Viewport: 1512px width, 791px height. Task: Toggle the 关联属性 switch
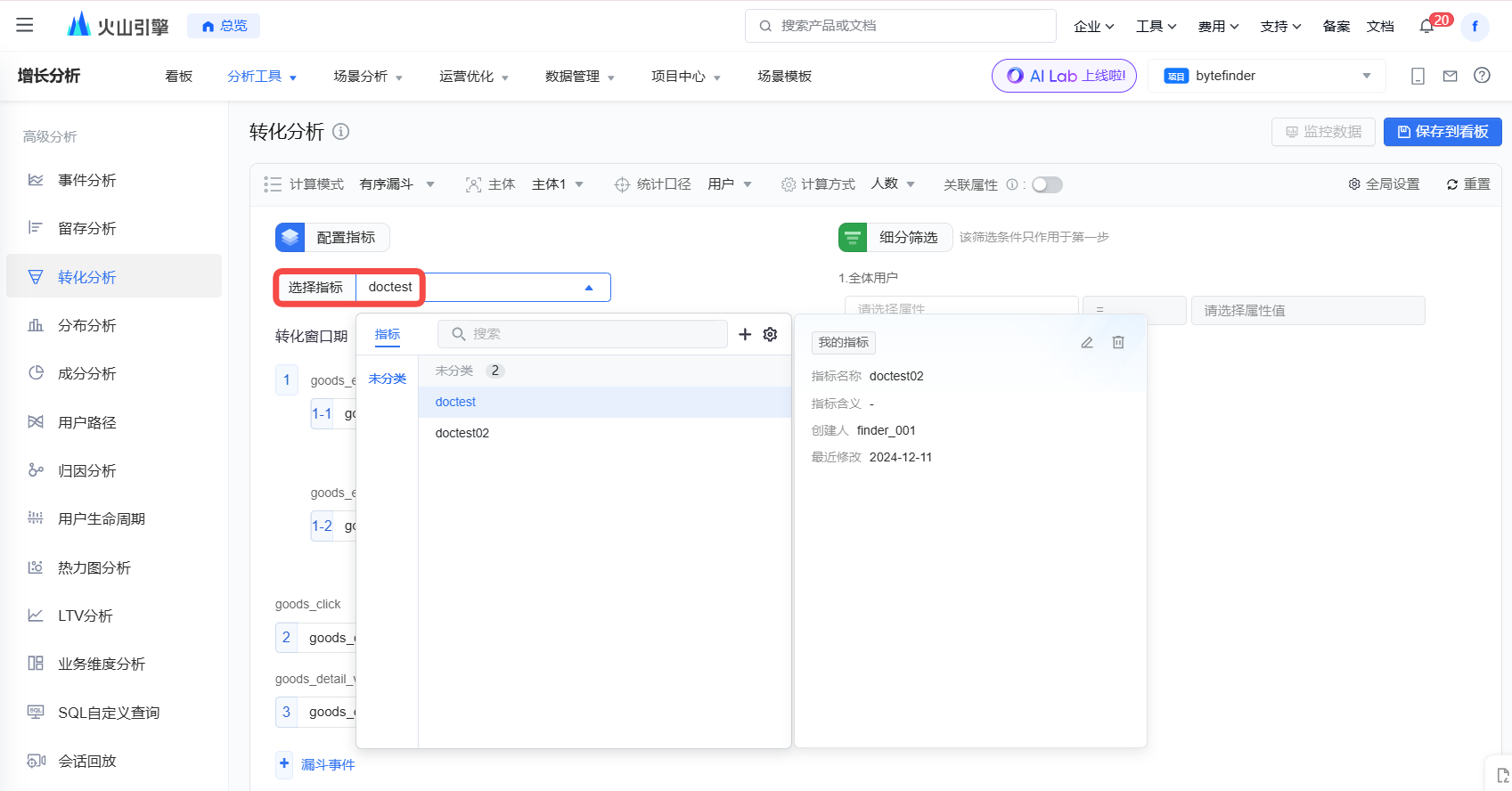1047,184
